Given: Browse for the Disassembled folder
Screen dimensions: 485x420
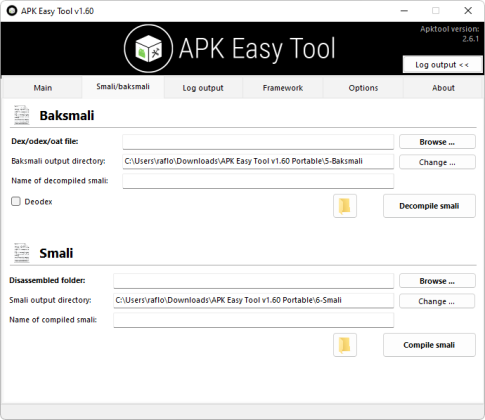Looking at the screenshot, I should pos(437,281).
